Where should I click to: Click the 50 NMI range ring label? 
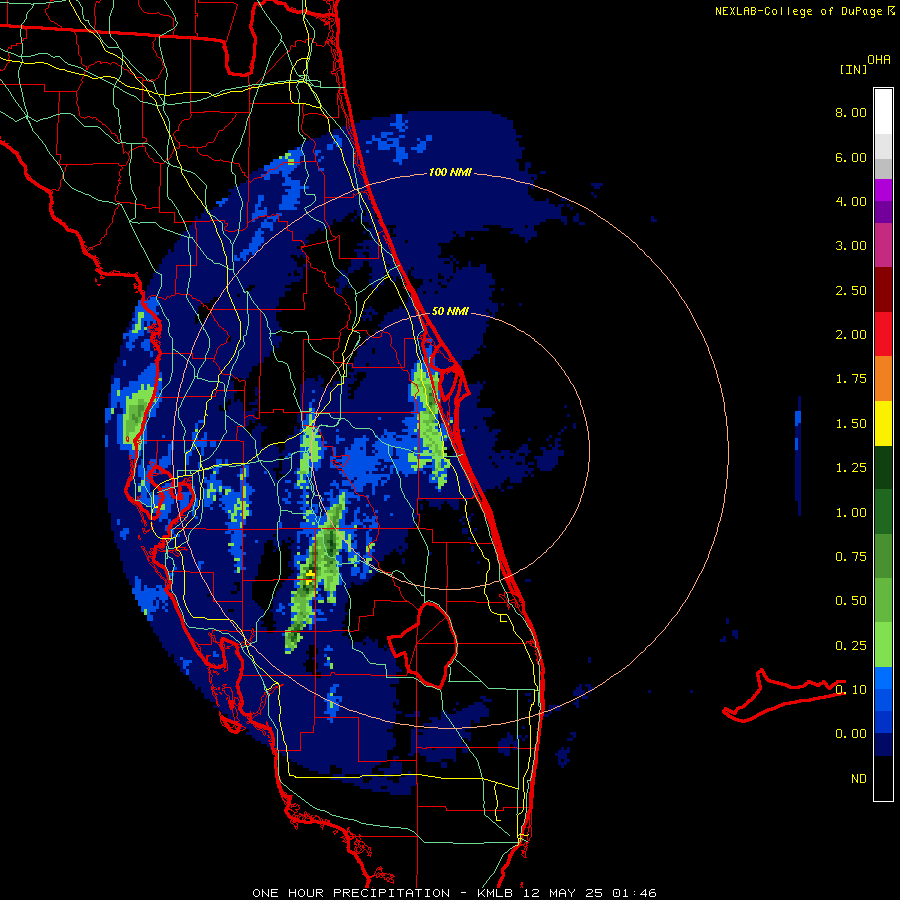coord(450,311)
